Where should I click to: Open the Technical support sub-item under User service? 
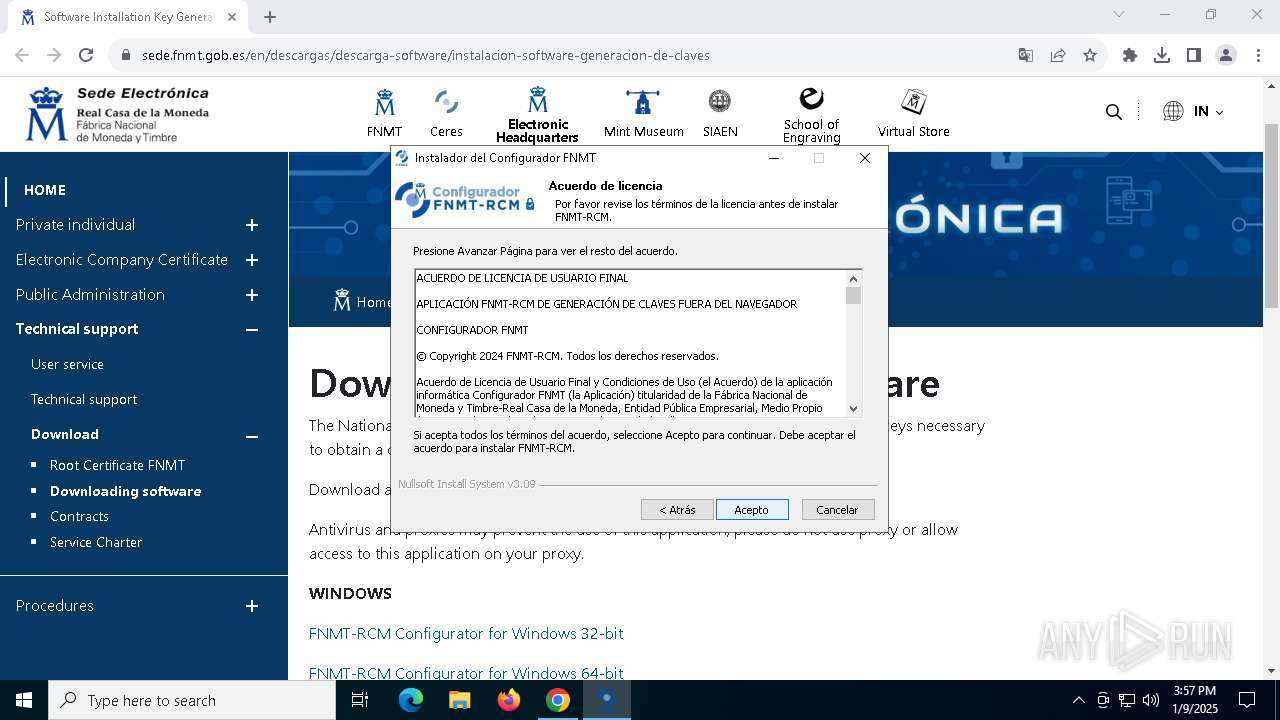(84, 399)
